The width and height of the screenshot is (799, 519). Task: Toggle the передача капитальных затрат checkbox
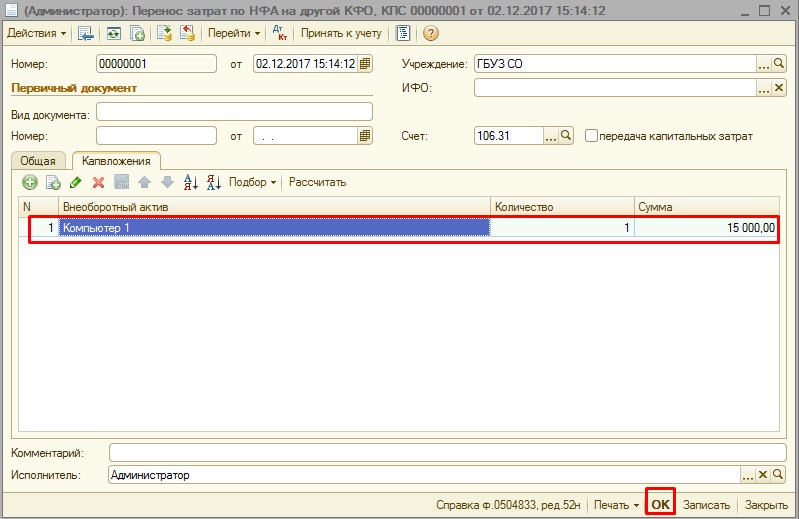[x=592, y=136]
